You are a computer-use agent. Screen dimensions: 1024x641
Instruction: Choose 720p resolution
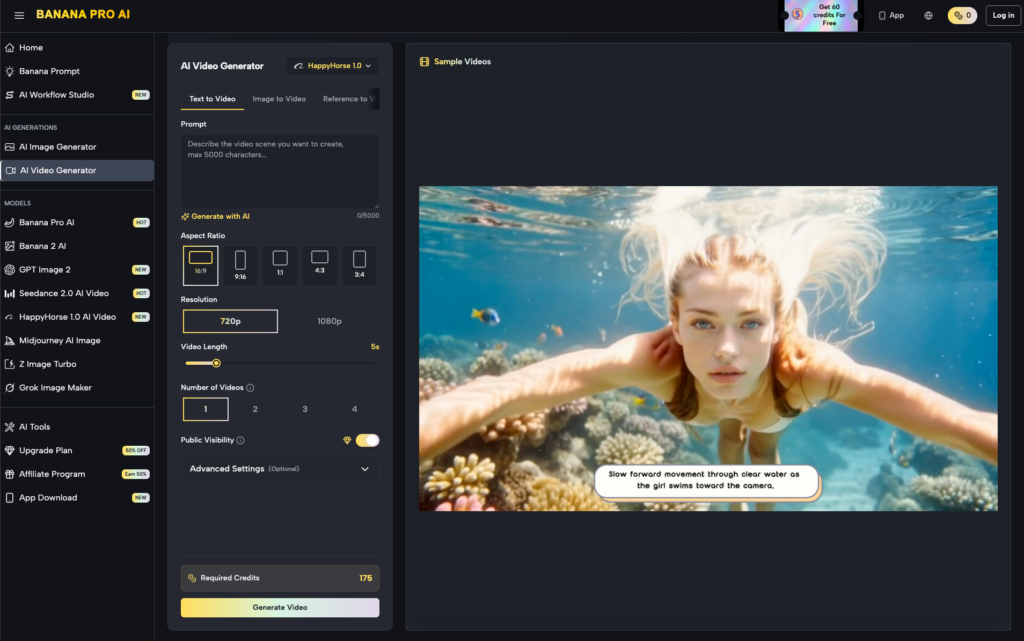[231, 321]
